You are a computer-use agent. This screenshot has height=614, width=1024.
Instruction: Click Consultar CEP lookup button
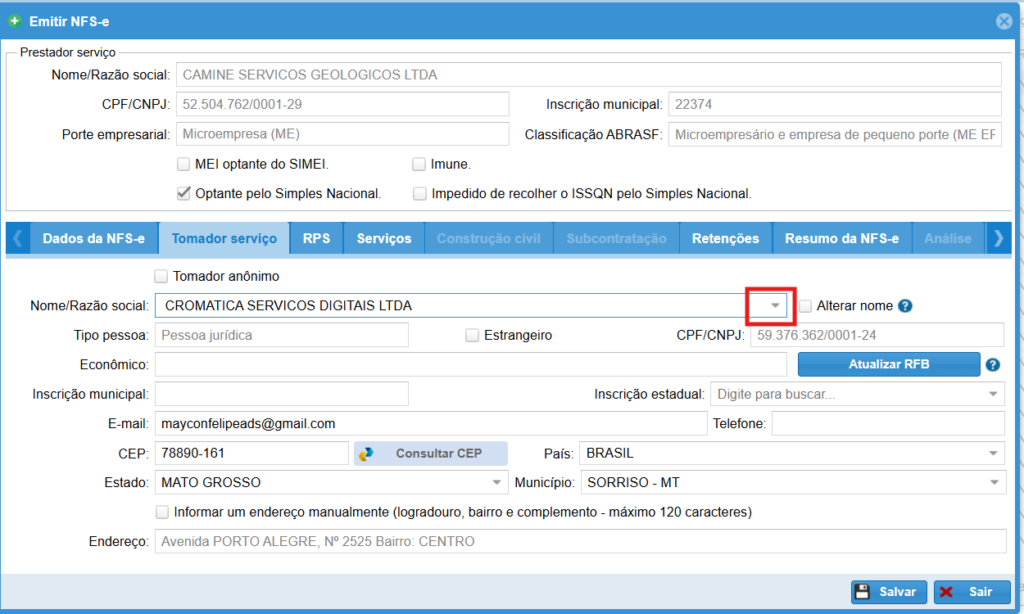click(x=430, y=453)
